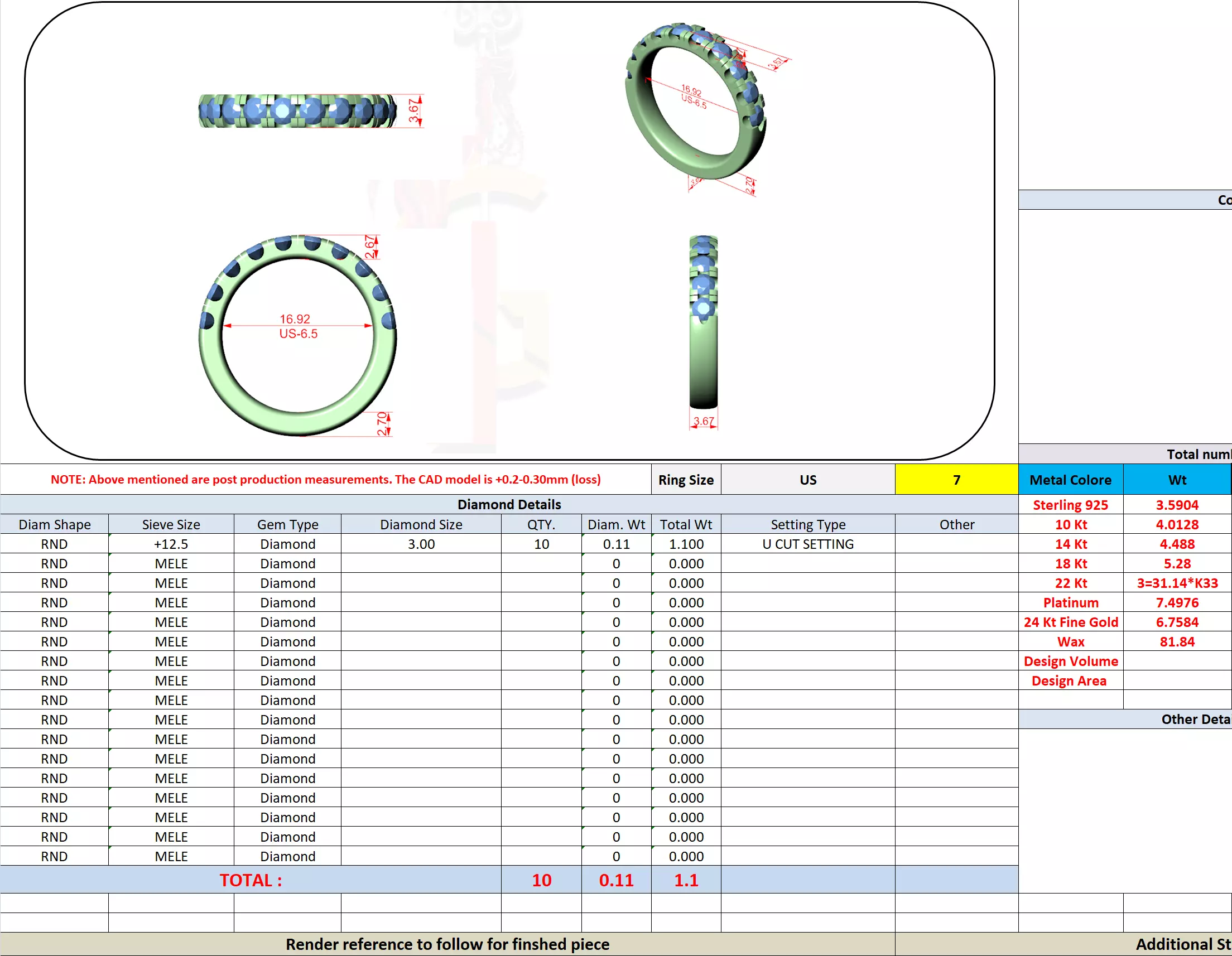1232x956 pixels.
Task: Click the perspective ring render
Action: click(696, 102)
